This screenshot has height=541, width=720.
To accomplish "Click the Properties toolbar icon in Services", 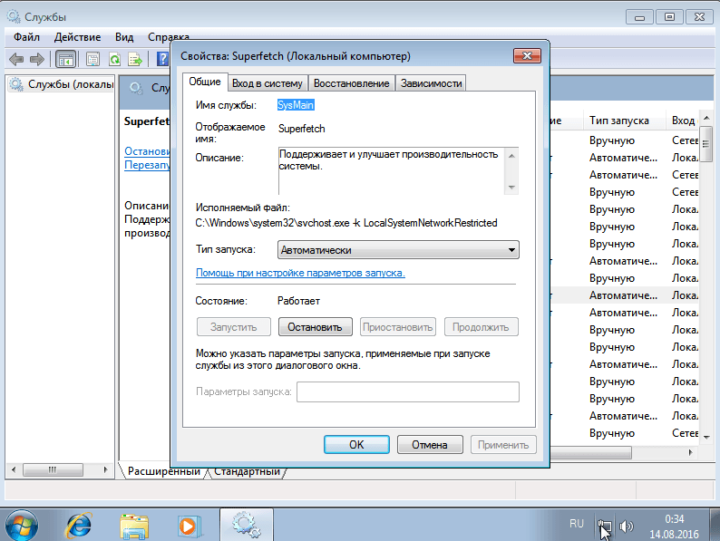I will (x=93, y=59).
